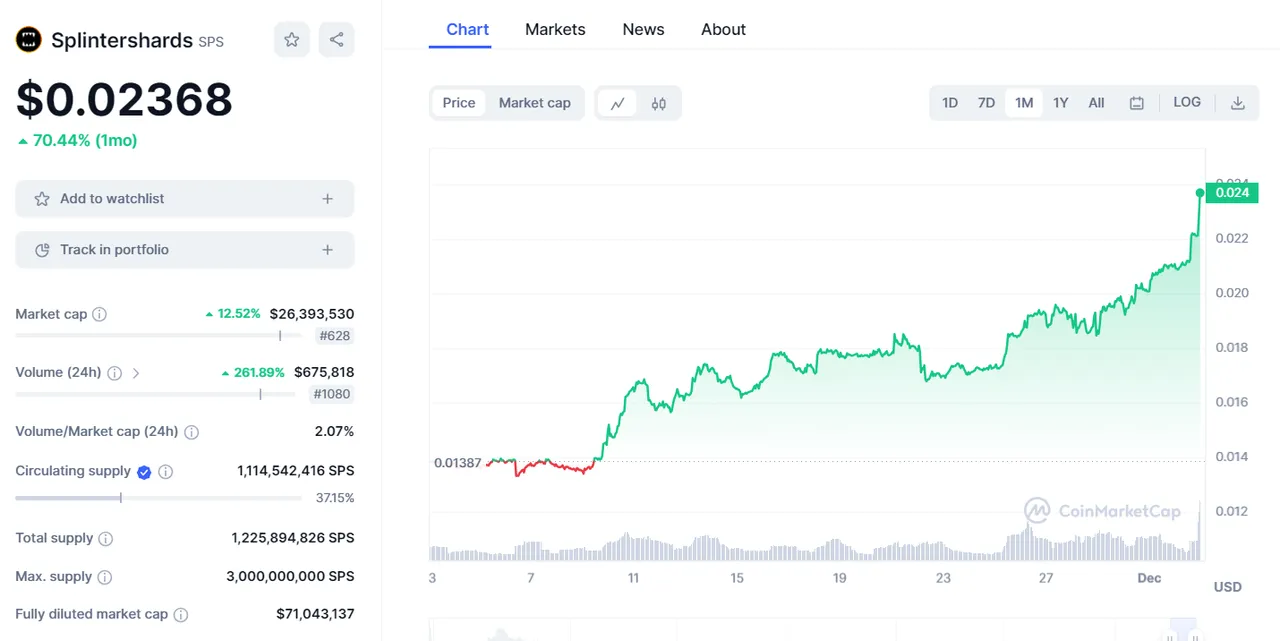
Task: Click the plus icon on Track in portfolio
Action: pos(327,250)
